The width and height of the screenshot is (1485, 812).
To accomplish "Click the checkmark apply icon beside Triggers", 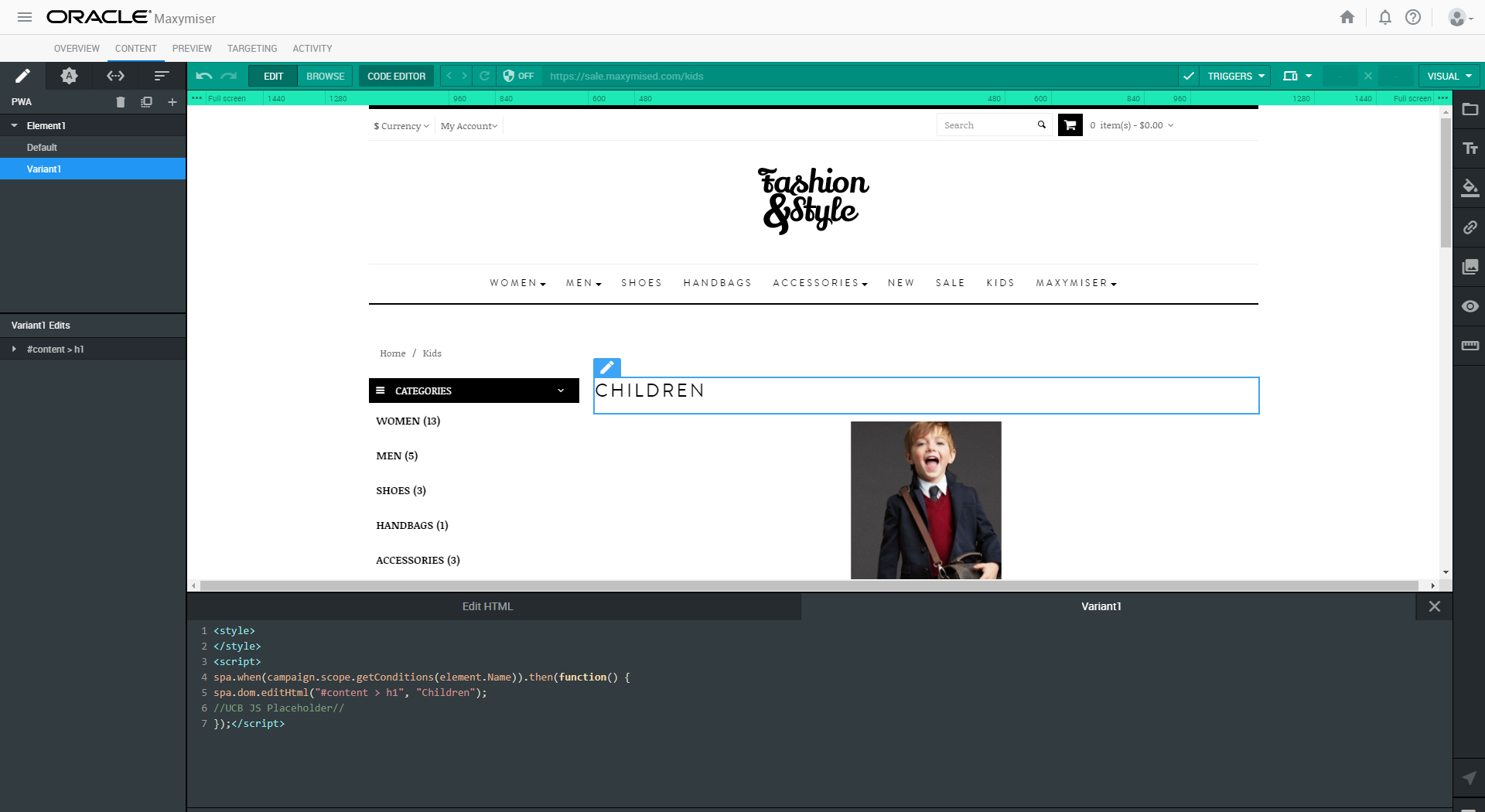I will 1189,76.
